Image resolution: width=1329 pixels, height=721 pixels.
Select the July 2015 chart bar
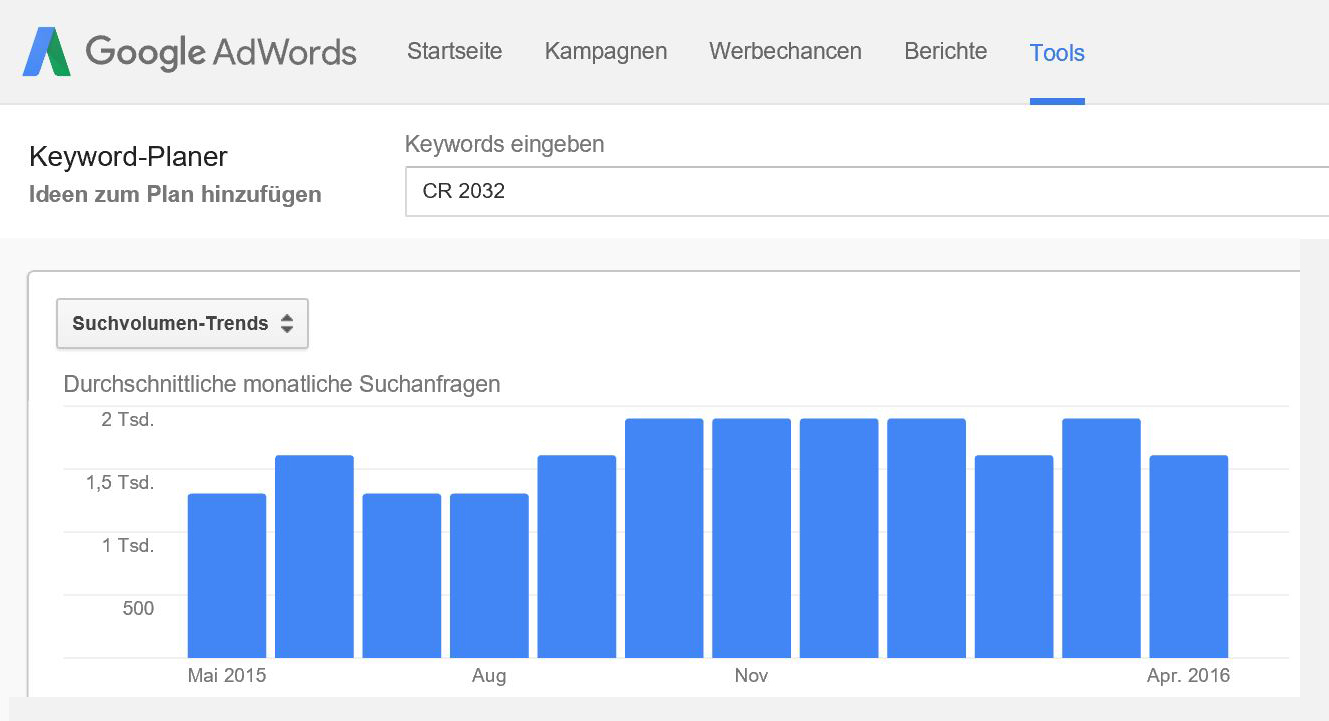(x=402, y=575)
